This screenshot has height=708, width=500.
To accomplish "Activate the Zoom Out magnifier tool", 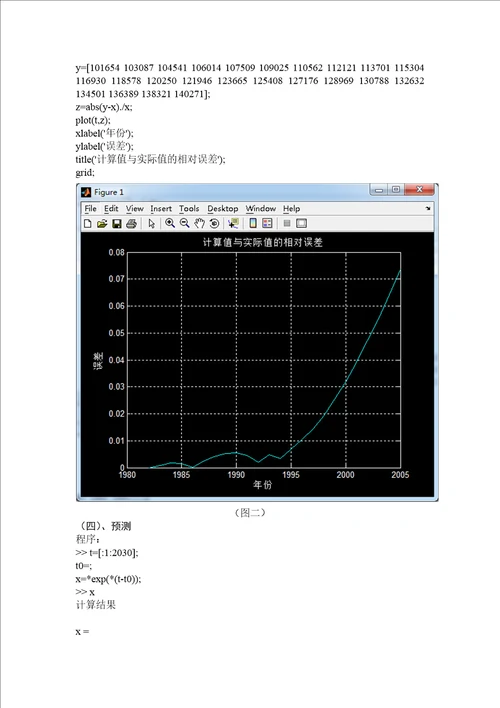I will click(x=184, y=223).
